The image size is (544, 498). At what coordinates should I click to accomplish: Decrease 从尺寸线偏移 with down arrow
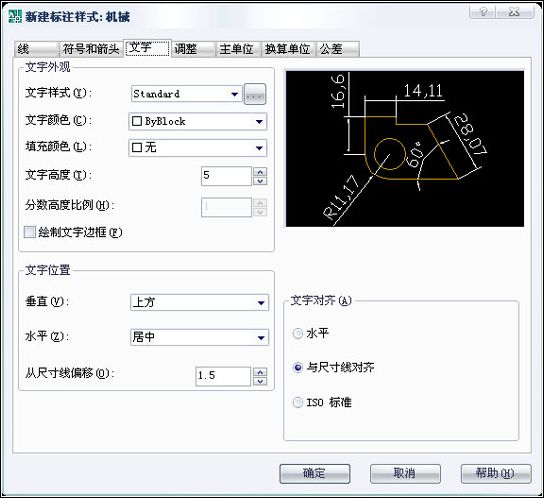pyautogui.click(x=260, y=381)
